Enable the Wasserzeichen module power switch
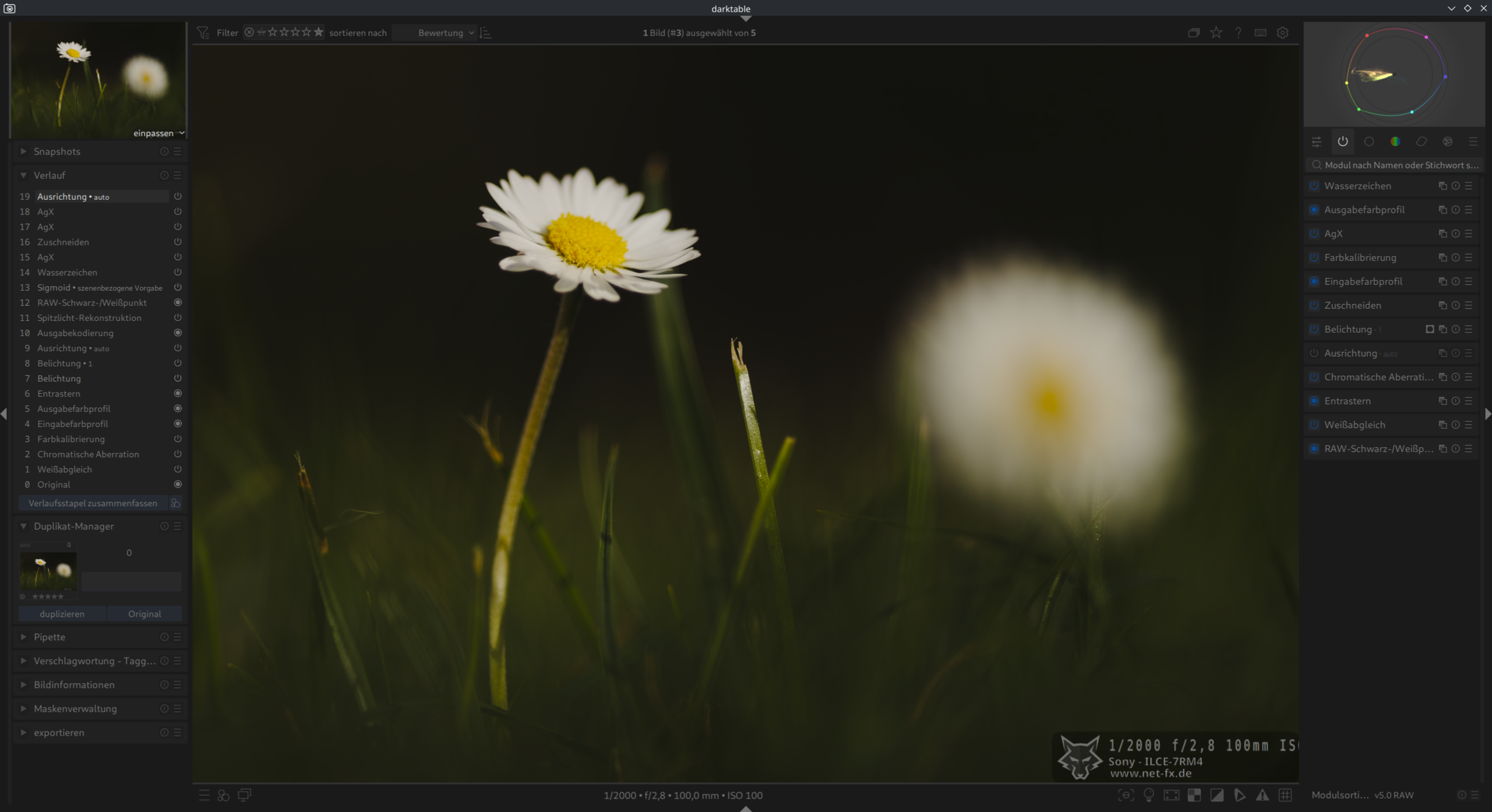 click(1314, 186)
